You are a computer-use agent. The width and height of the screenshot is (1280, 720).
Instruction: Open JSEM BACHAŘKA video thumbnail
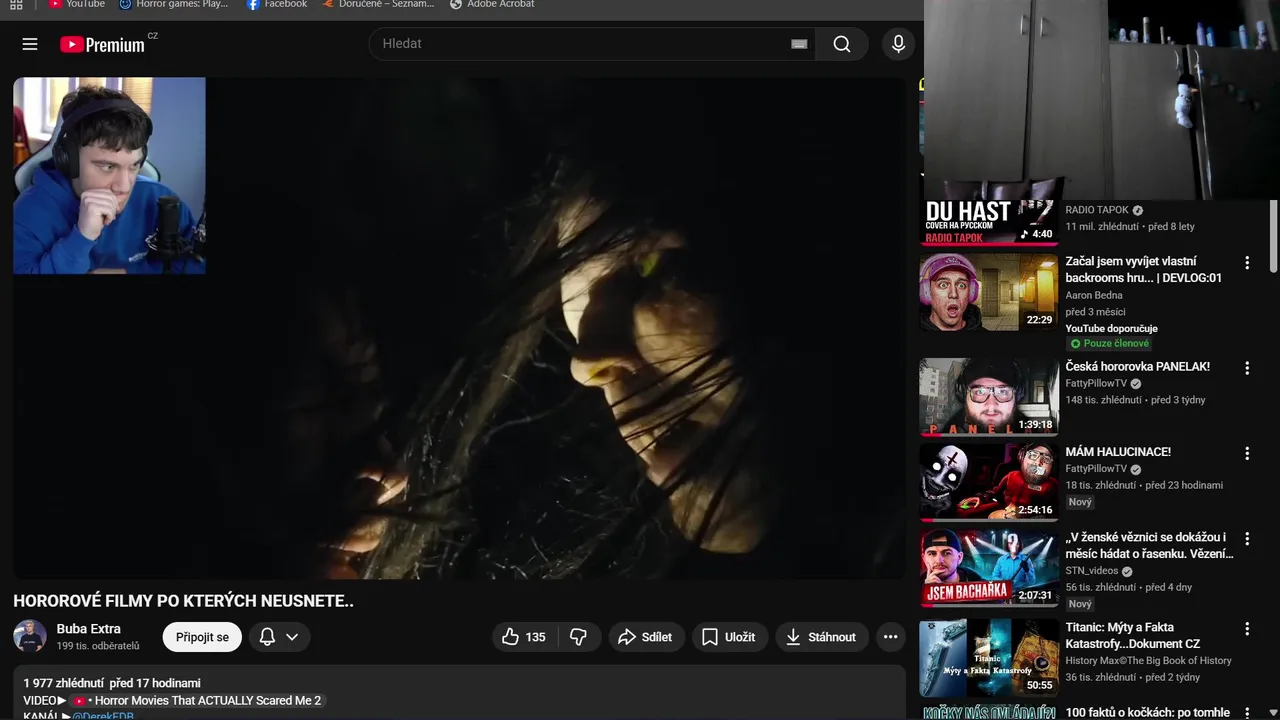click(989, 567)
